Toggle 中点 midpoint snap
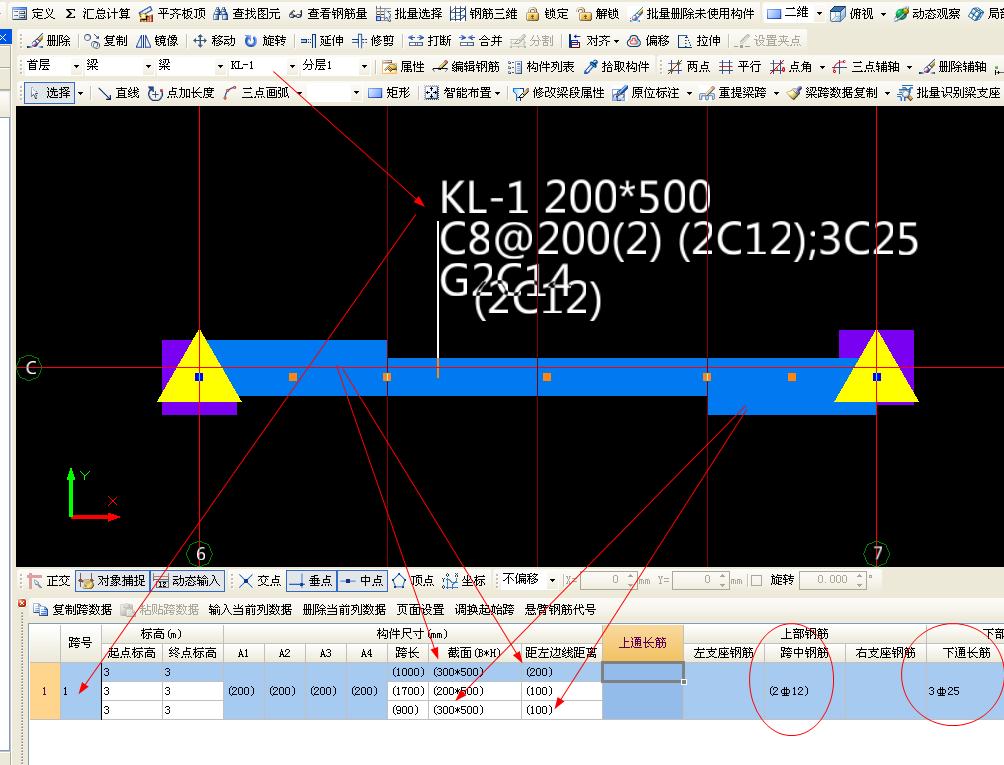 tap(362, 581)
